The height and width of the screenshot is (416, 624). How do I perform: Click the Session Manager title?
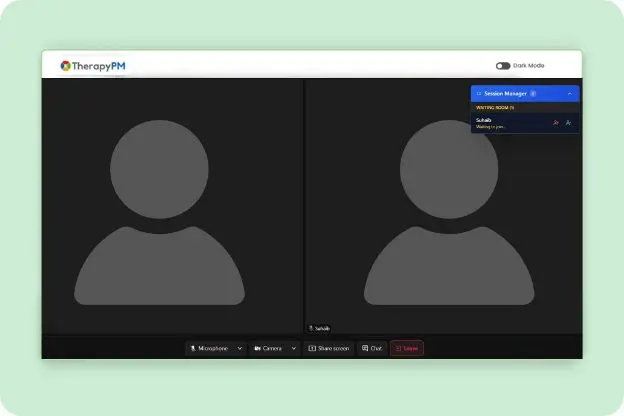(x=505, y=93)
